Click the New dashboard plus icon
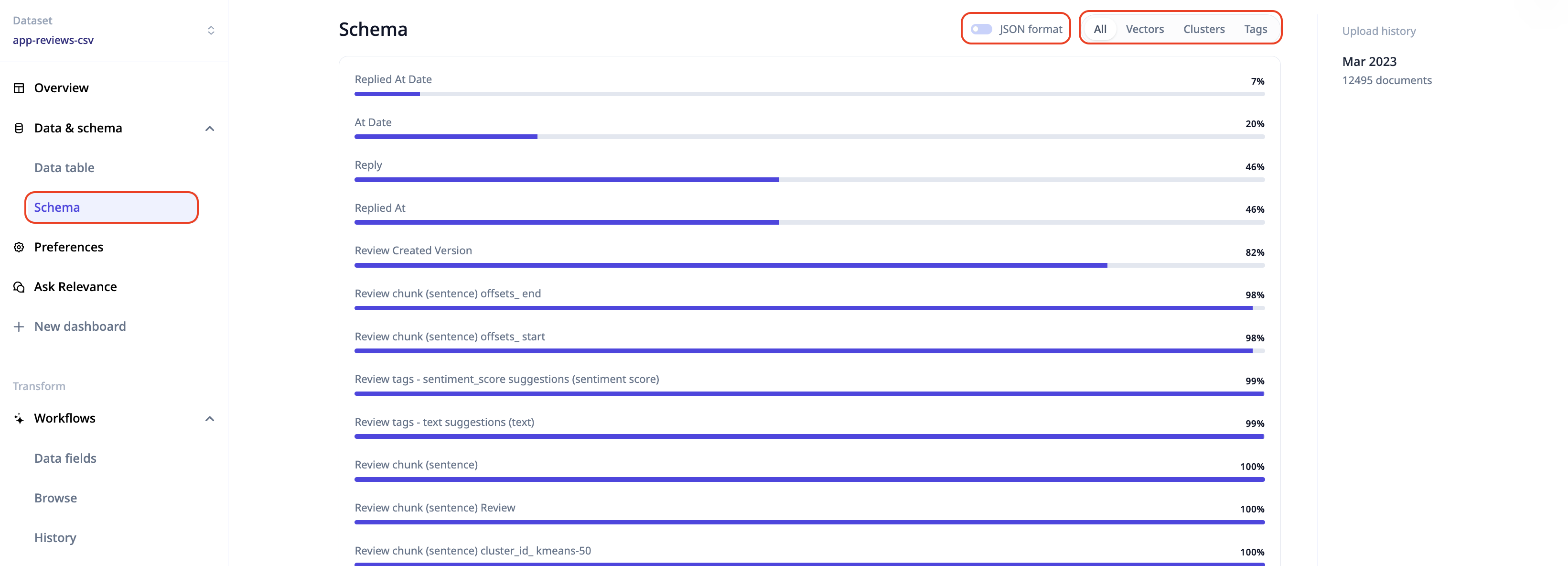 19,327
